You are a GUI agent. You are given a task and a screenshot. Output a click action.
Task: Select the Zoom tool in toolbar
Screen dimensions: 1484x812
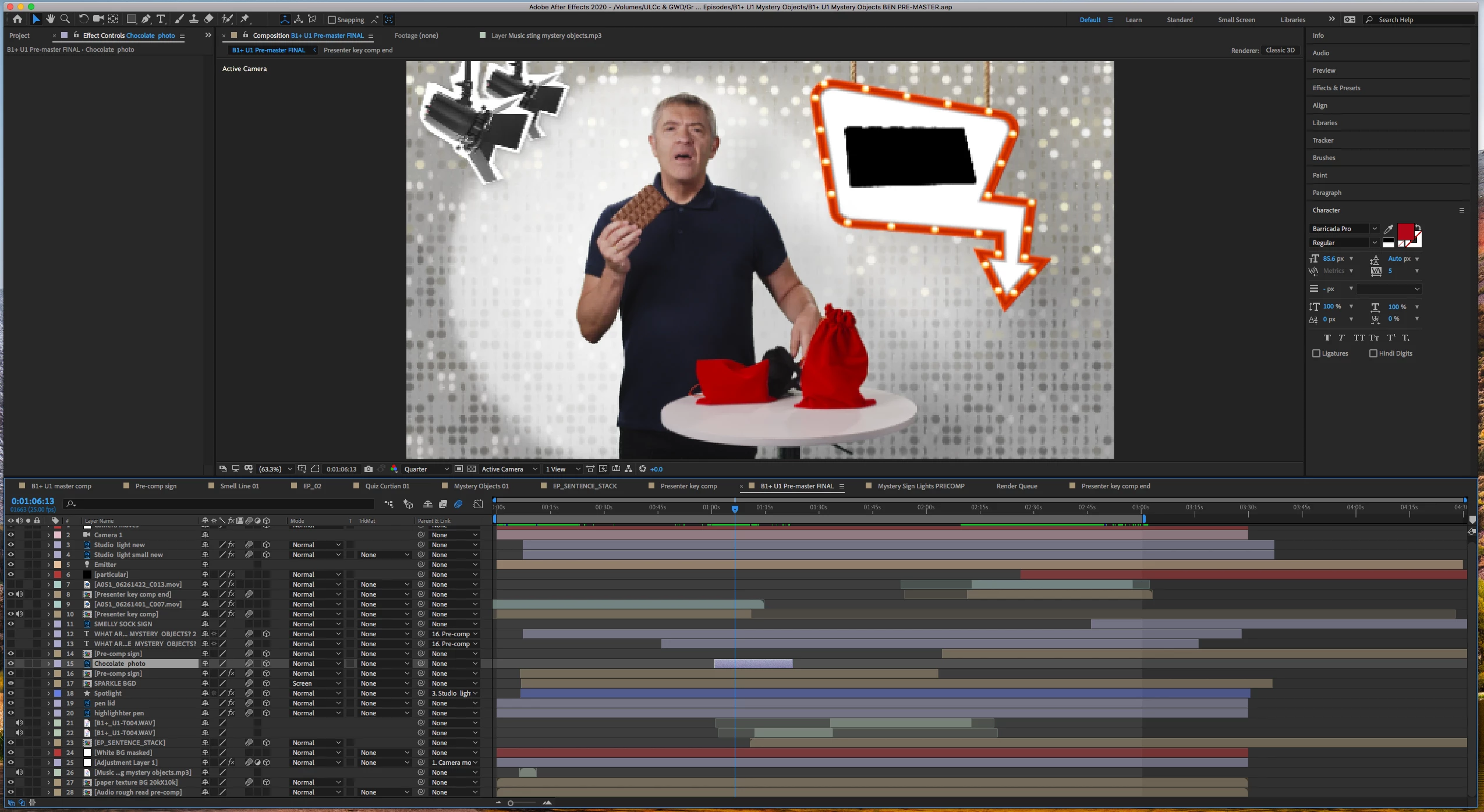[65, 19]
